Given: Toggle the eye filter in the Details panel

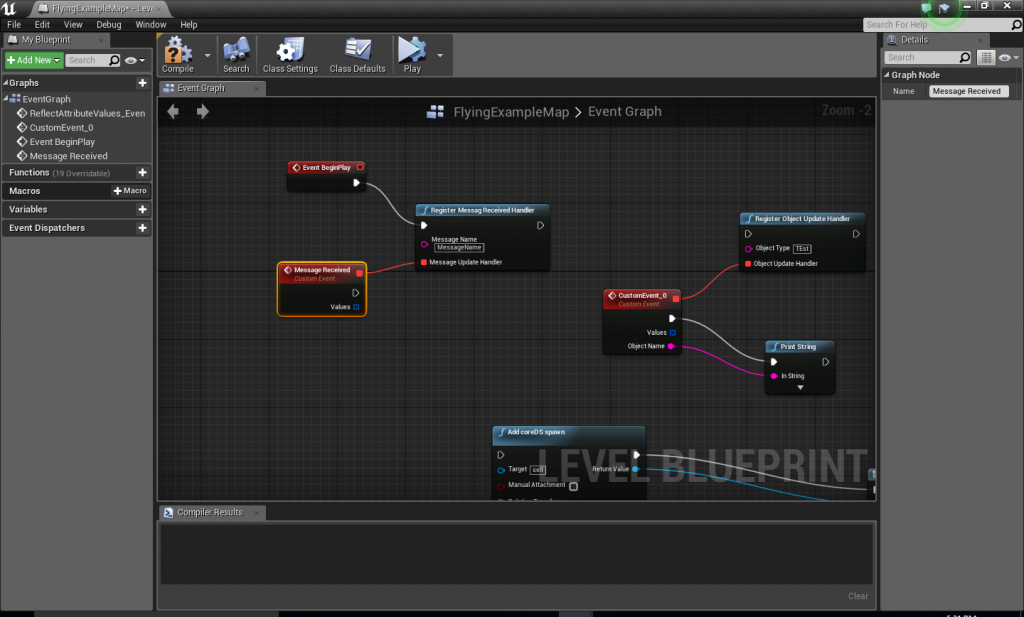Looking at the screenshot, I should (1005, 57).
